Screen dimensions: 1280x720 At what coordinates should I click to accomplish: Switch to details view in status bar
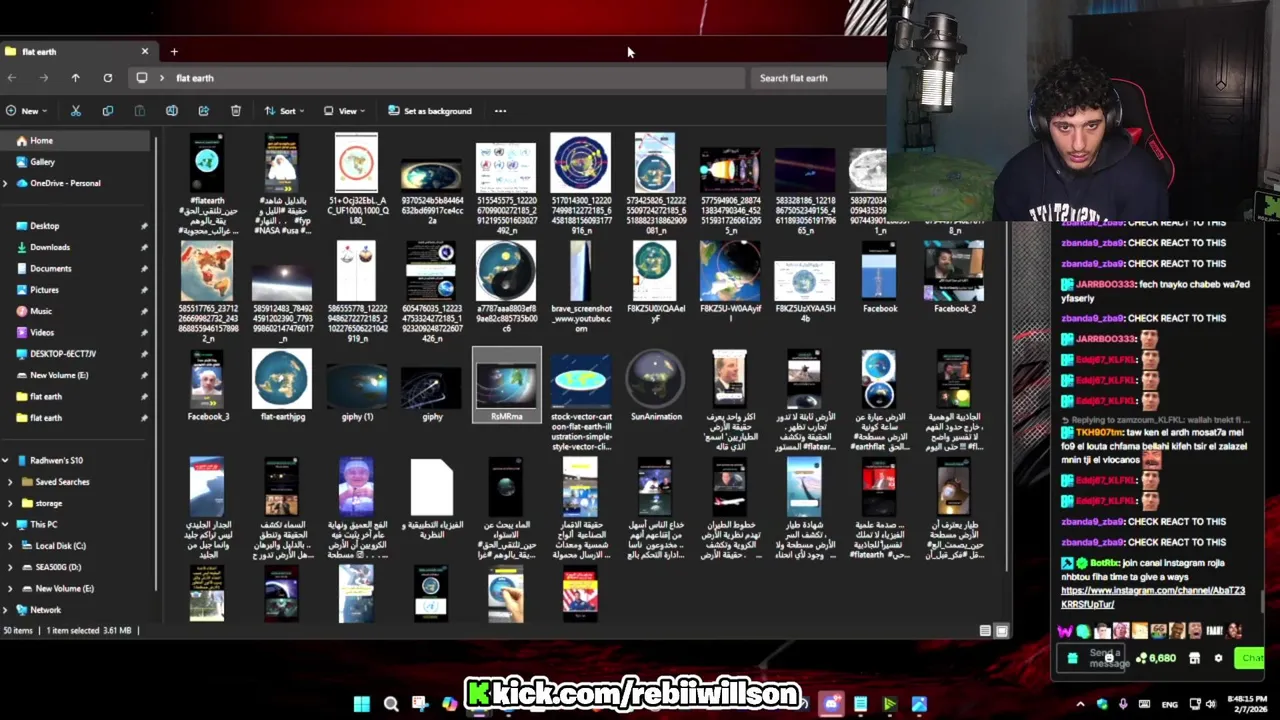[985, 631]
